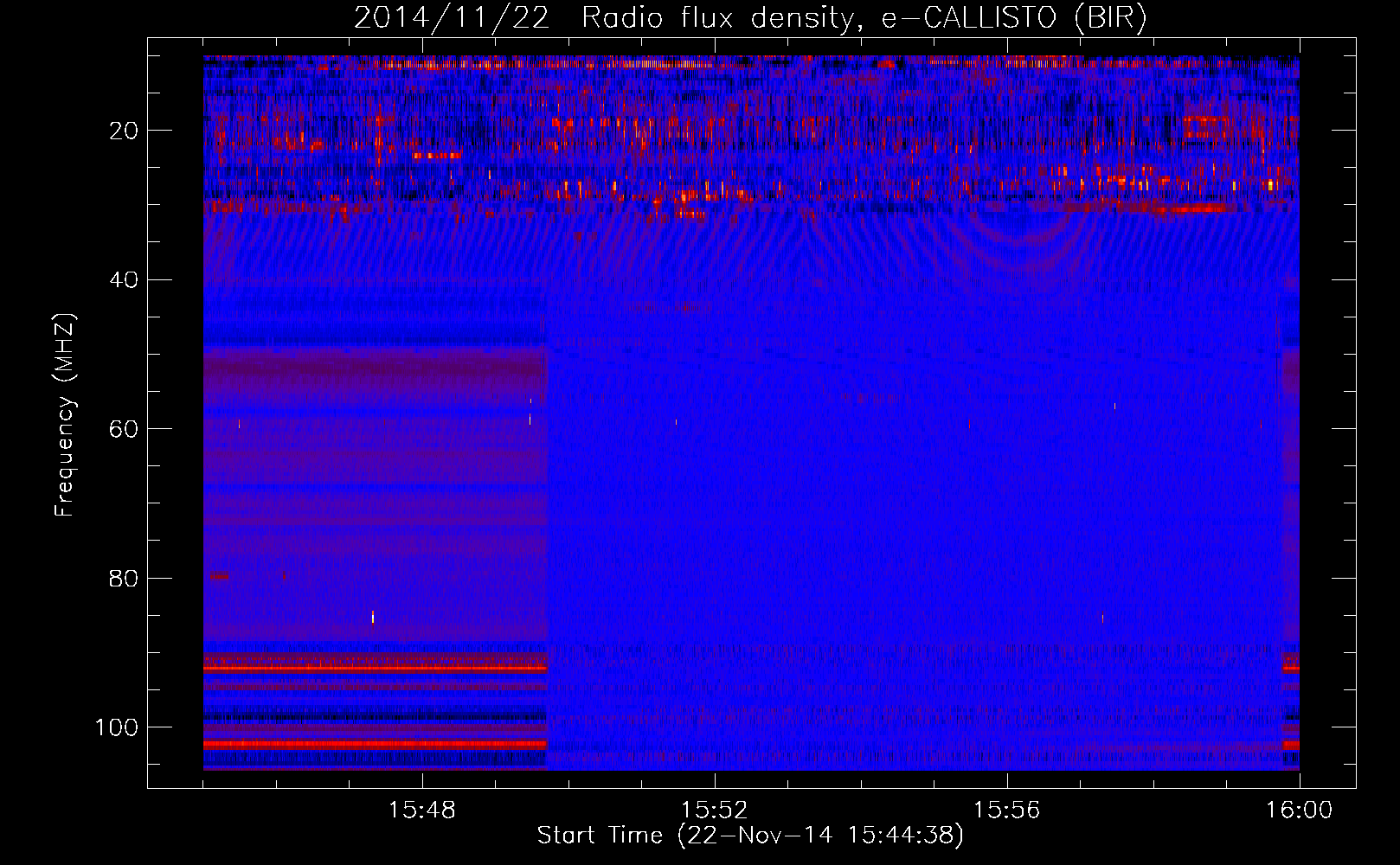Click the 100 frequency tick label

[117, 727]
